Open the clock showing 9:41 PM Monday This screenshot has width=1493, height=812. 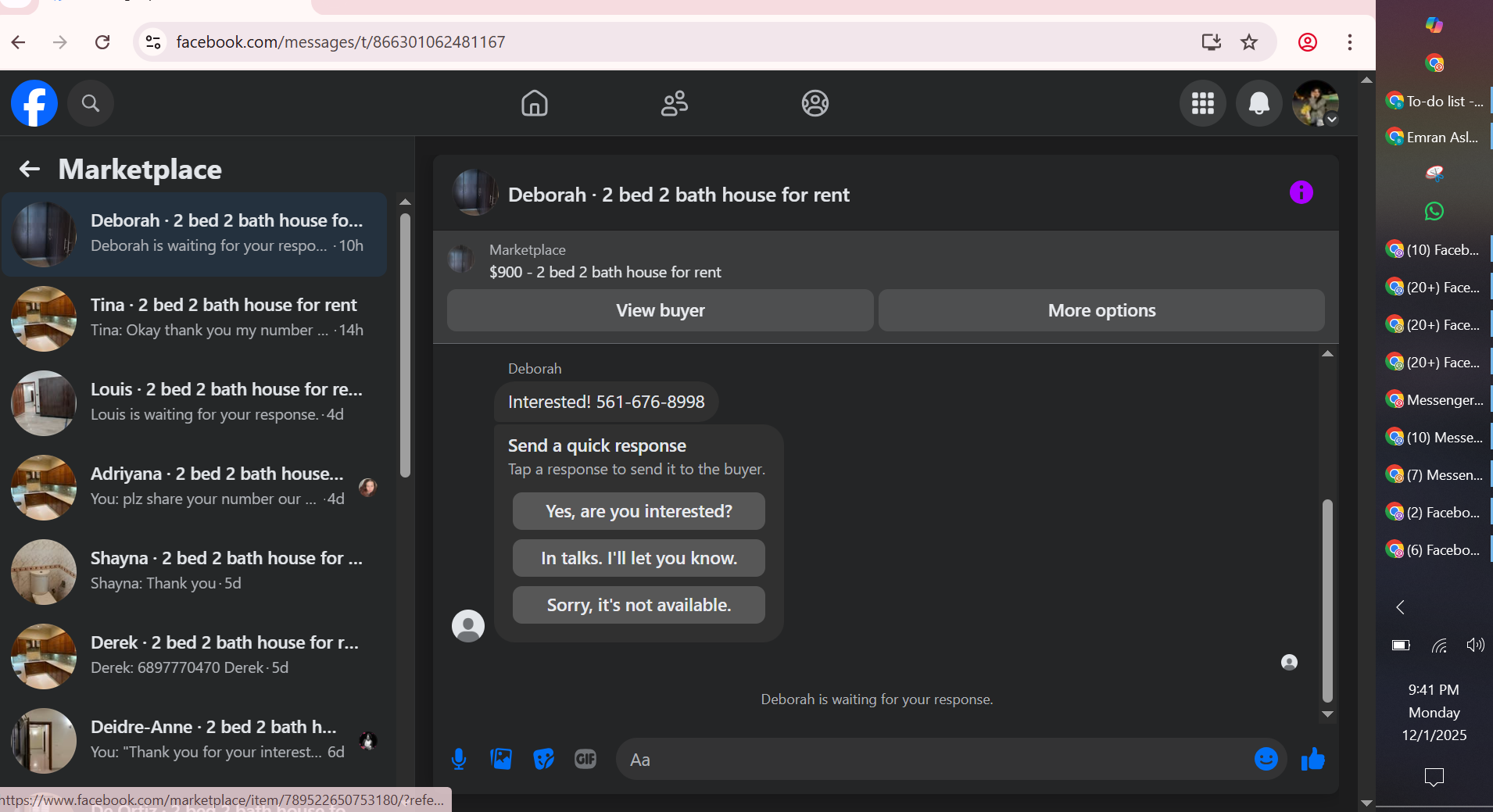click(1434, 712)
